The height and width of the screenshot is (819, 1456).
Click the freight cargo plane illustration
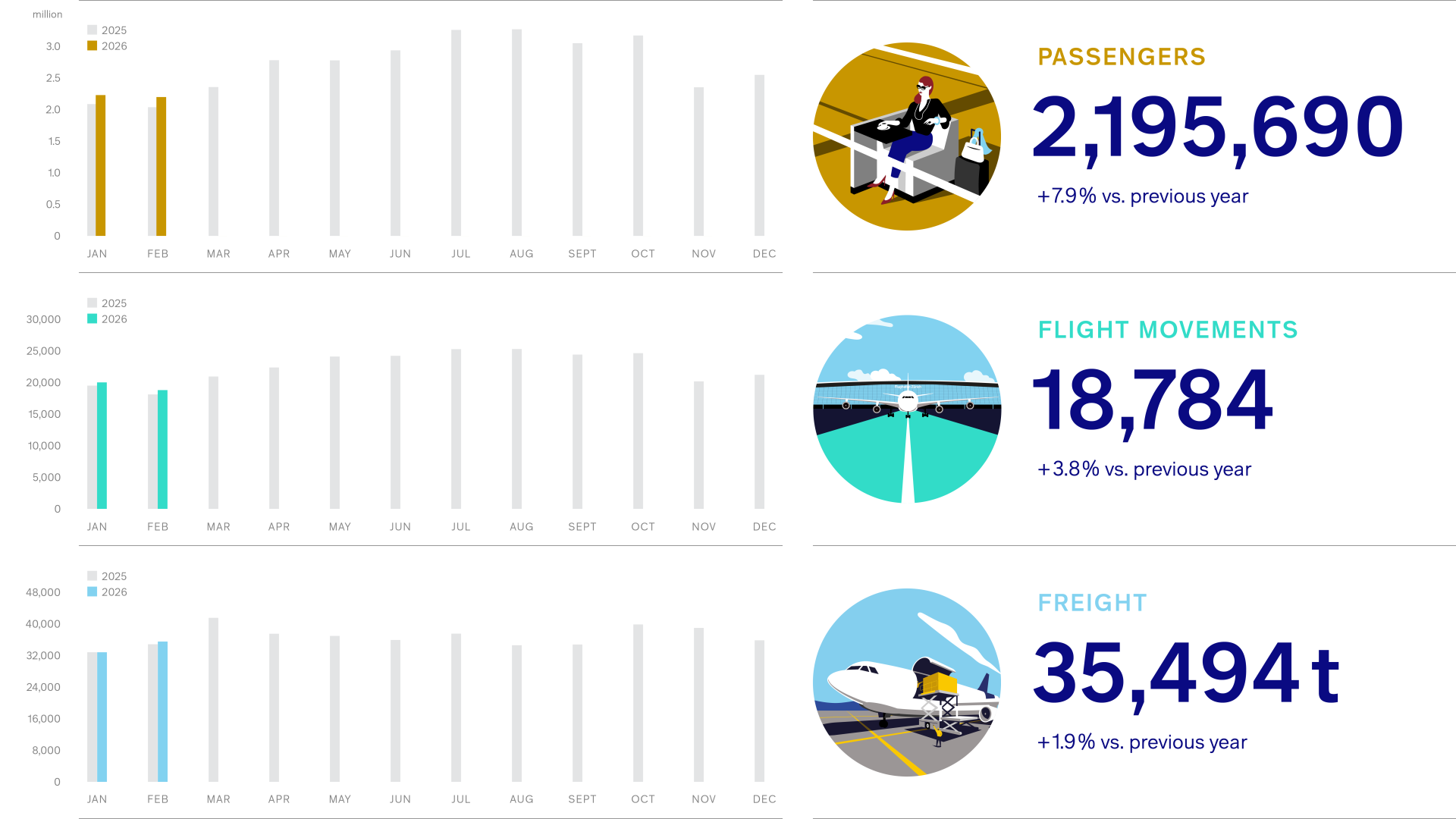tap(907, 682)
